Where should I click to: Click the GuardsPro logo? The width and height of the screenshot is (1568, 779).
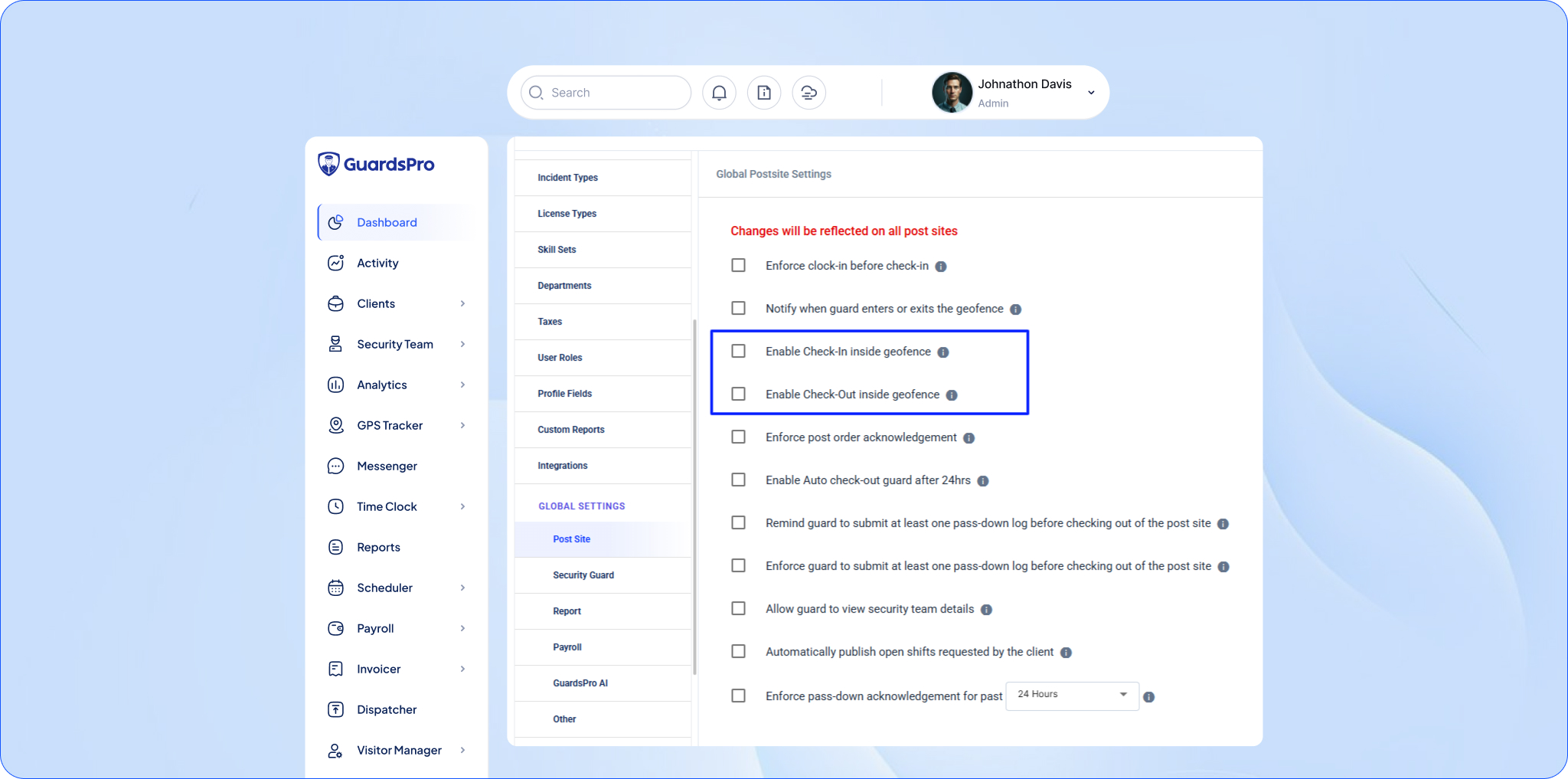coord(376,164)
